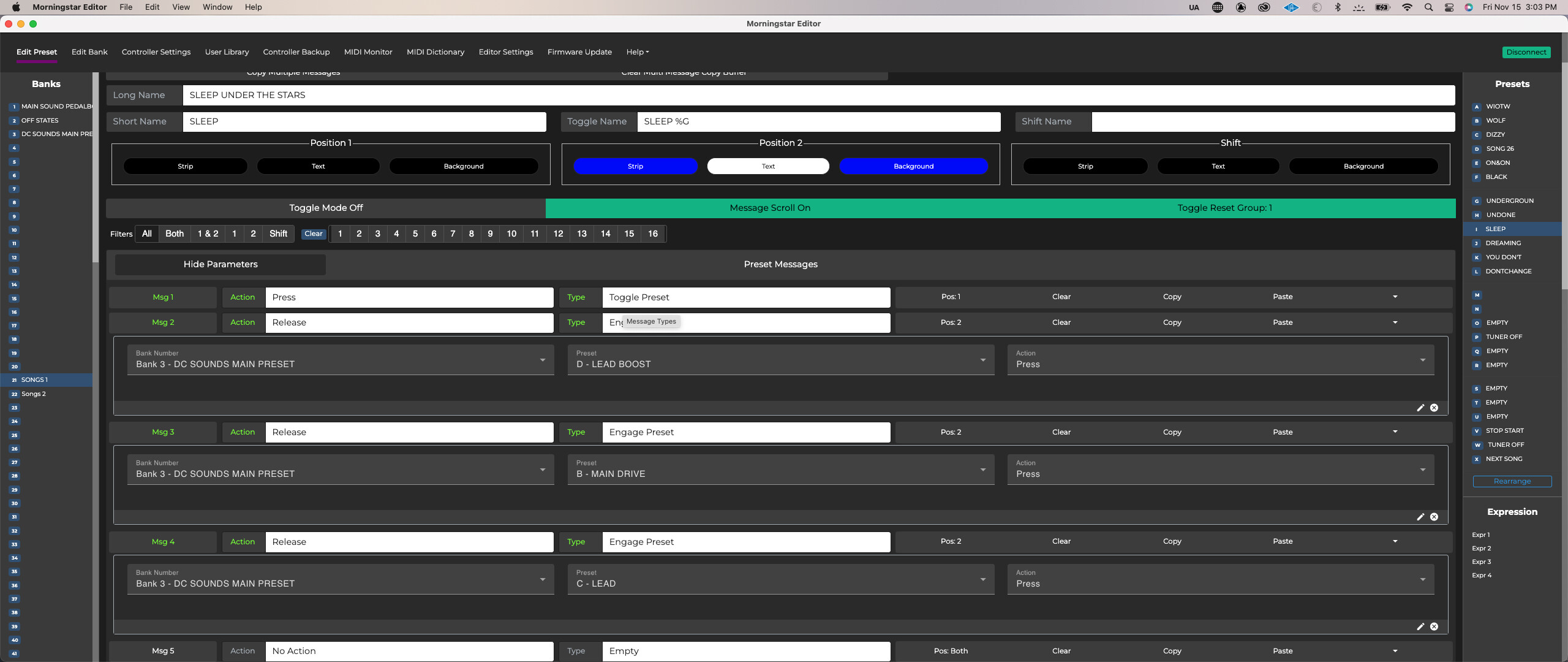The image size is (1568, 662).
Task: Open Msg 3 Action Release field
Action: click(409, 432)
